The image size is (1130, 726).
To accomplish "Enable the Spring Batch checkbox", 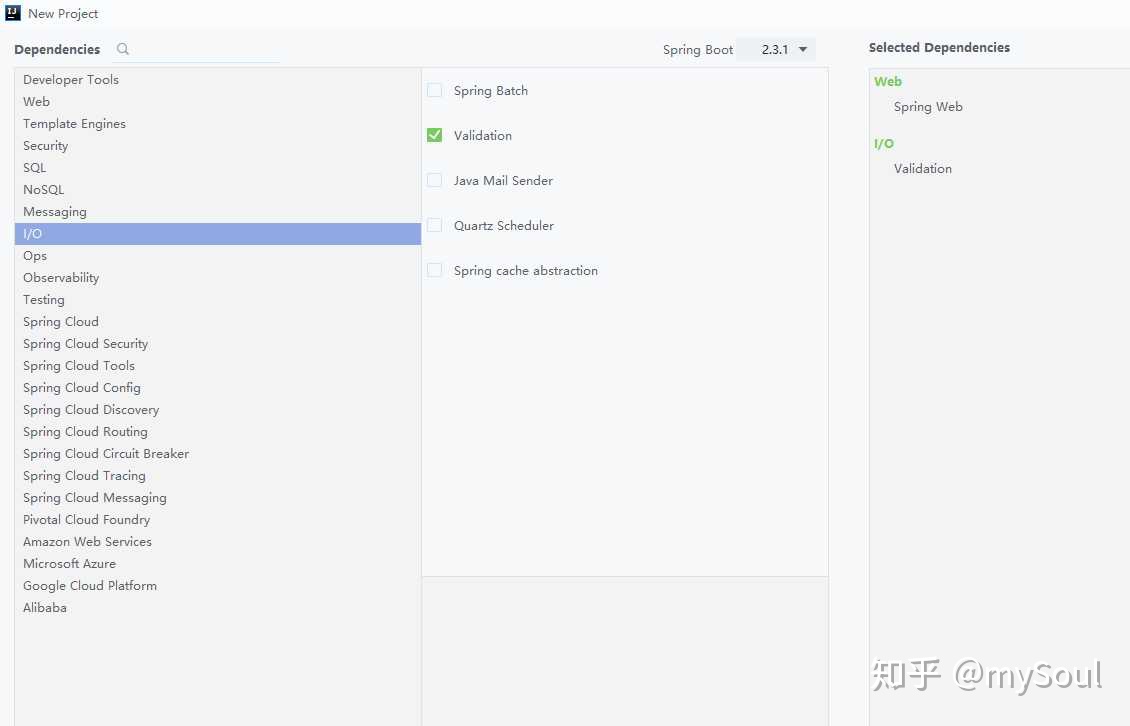I will [x=435, y=90].
